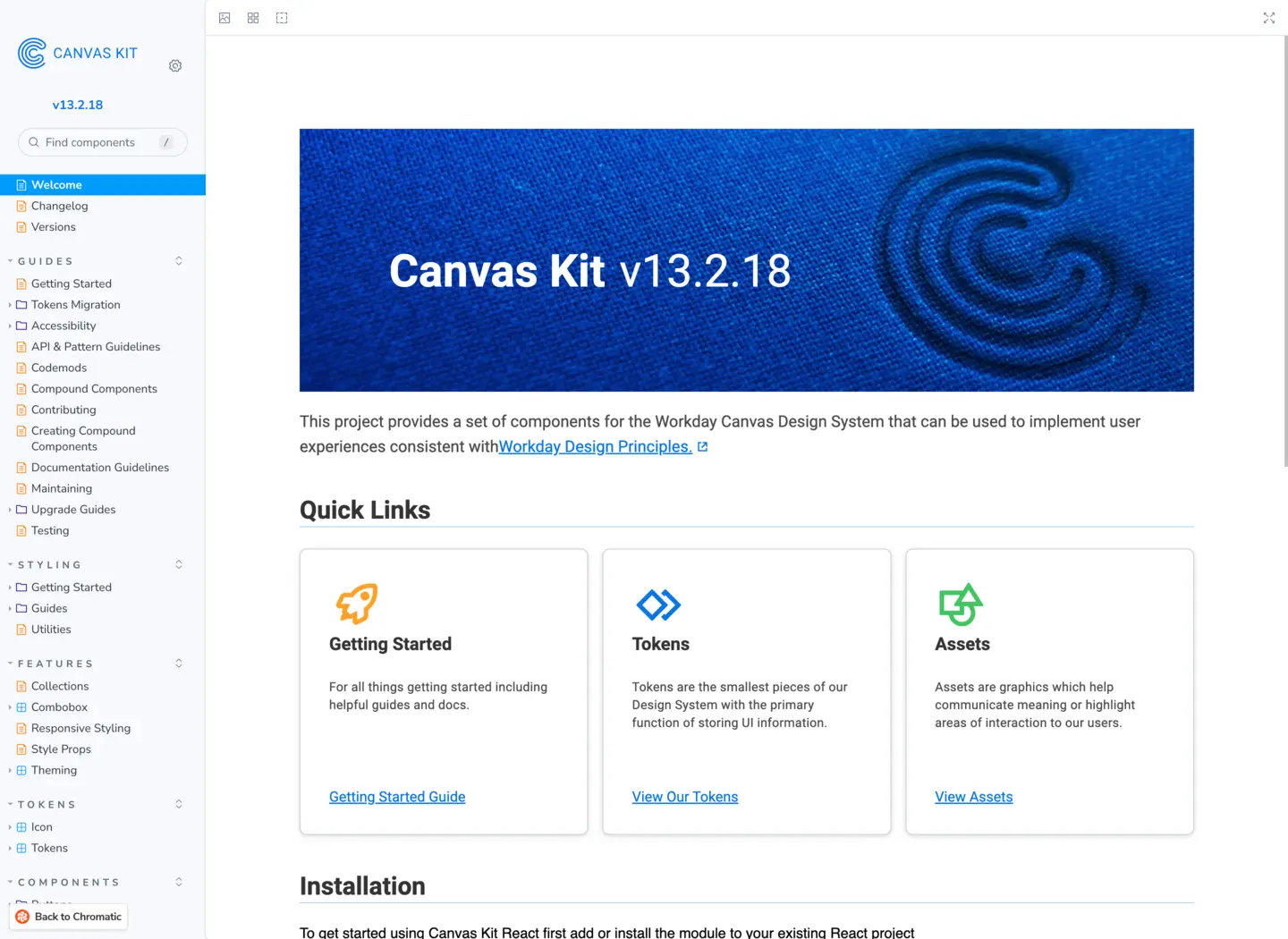Click the sidebar settings gear icon

point(175,66)
